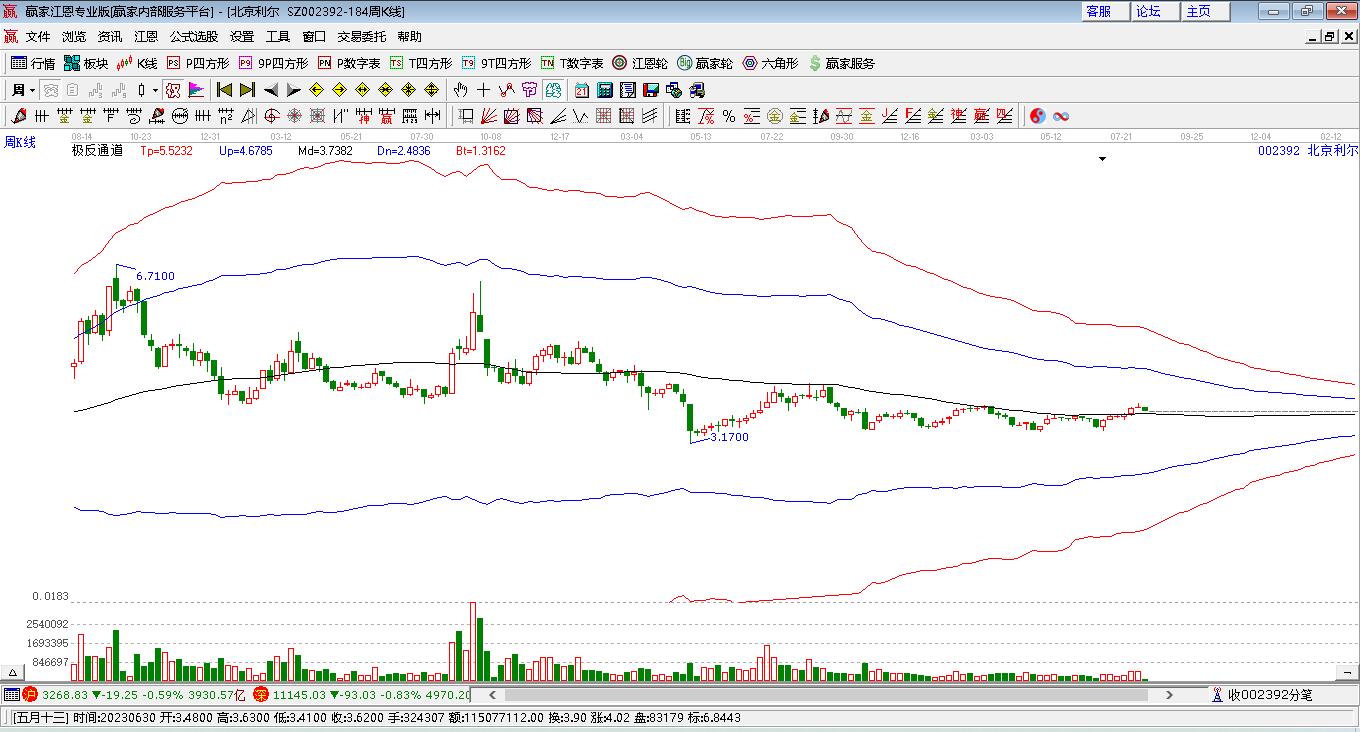Click the 论坛 forum link

pyautogui.click(x=1148, y=11)
